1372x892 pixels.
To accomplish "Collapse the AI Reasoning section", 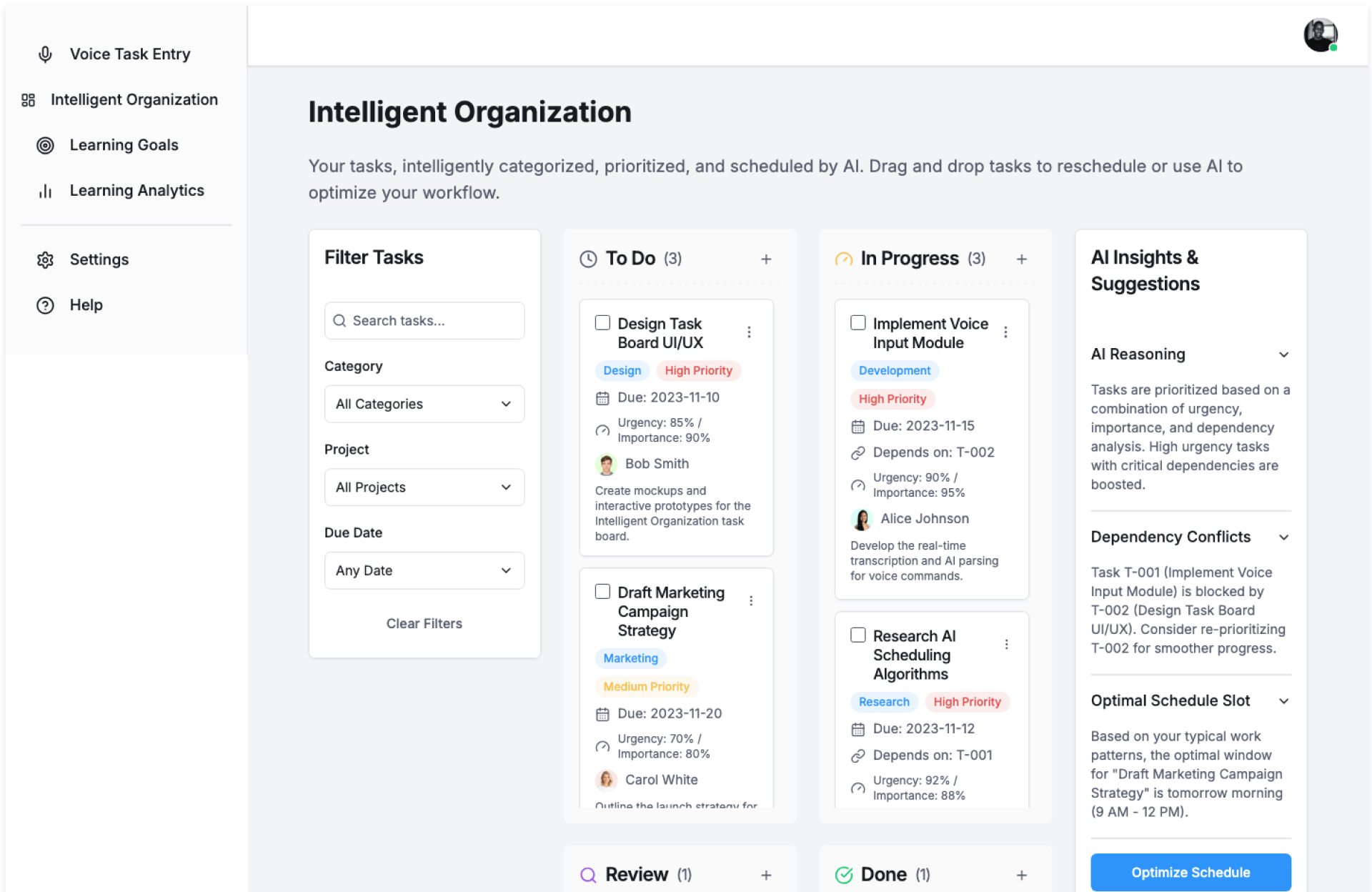I will coord(1283,355).
